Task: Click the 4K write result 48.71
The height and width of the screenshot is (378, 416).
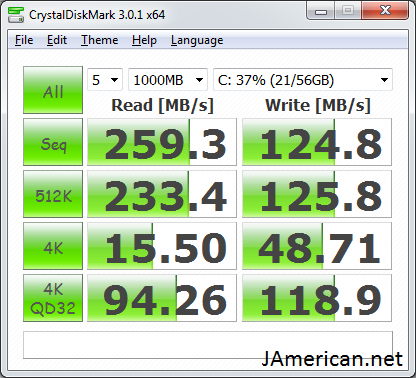Action: click(x=317, y=246)
